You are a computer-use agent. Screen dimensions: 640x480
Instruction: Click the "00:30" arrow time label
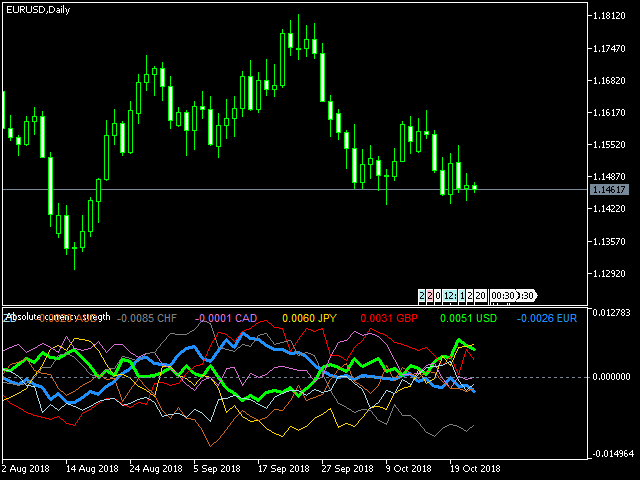(503, 296)
